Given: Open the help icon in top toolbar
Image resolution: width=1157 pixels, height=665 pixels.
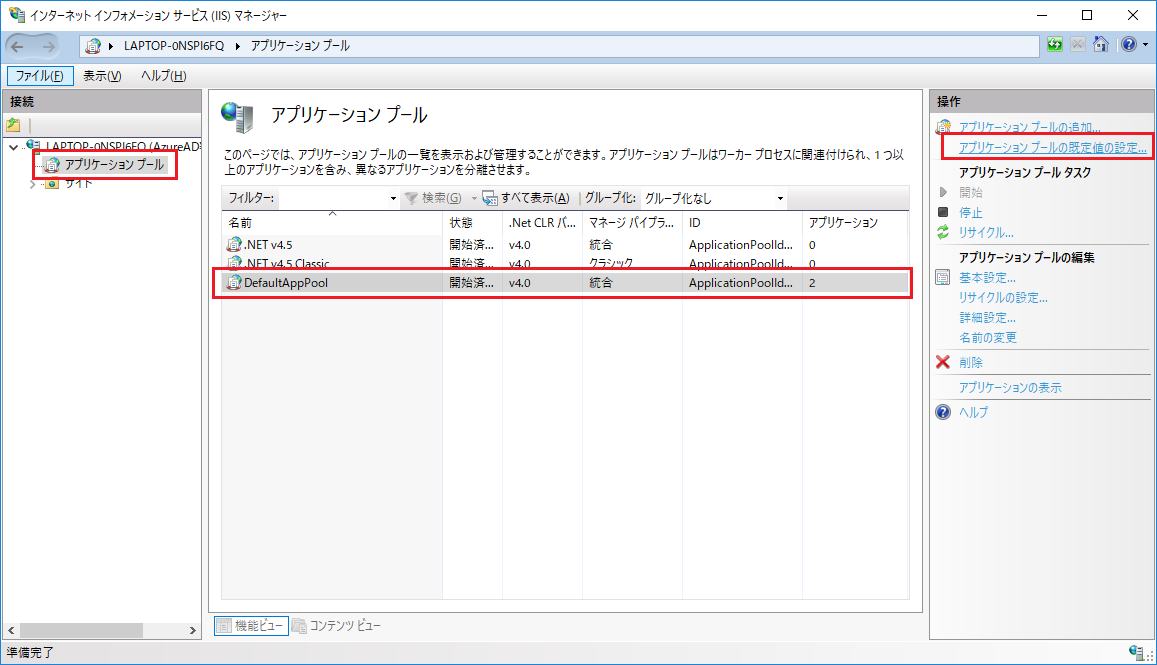Looking at the screenshot, I should point(1128,44).
